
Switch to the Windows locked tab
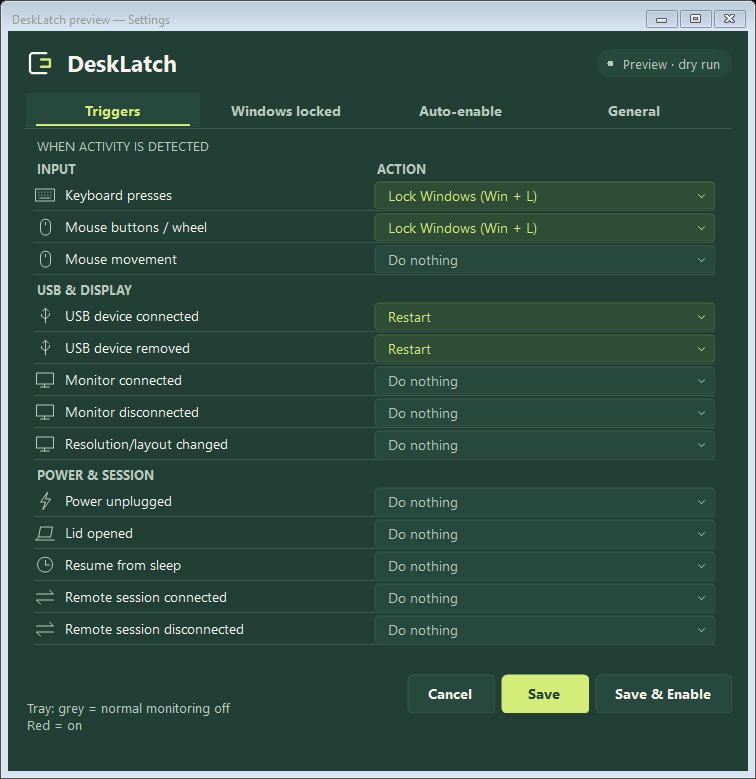pos(286,111)
